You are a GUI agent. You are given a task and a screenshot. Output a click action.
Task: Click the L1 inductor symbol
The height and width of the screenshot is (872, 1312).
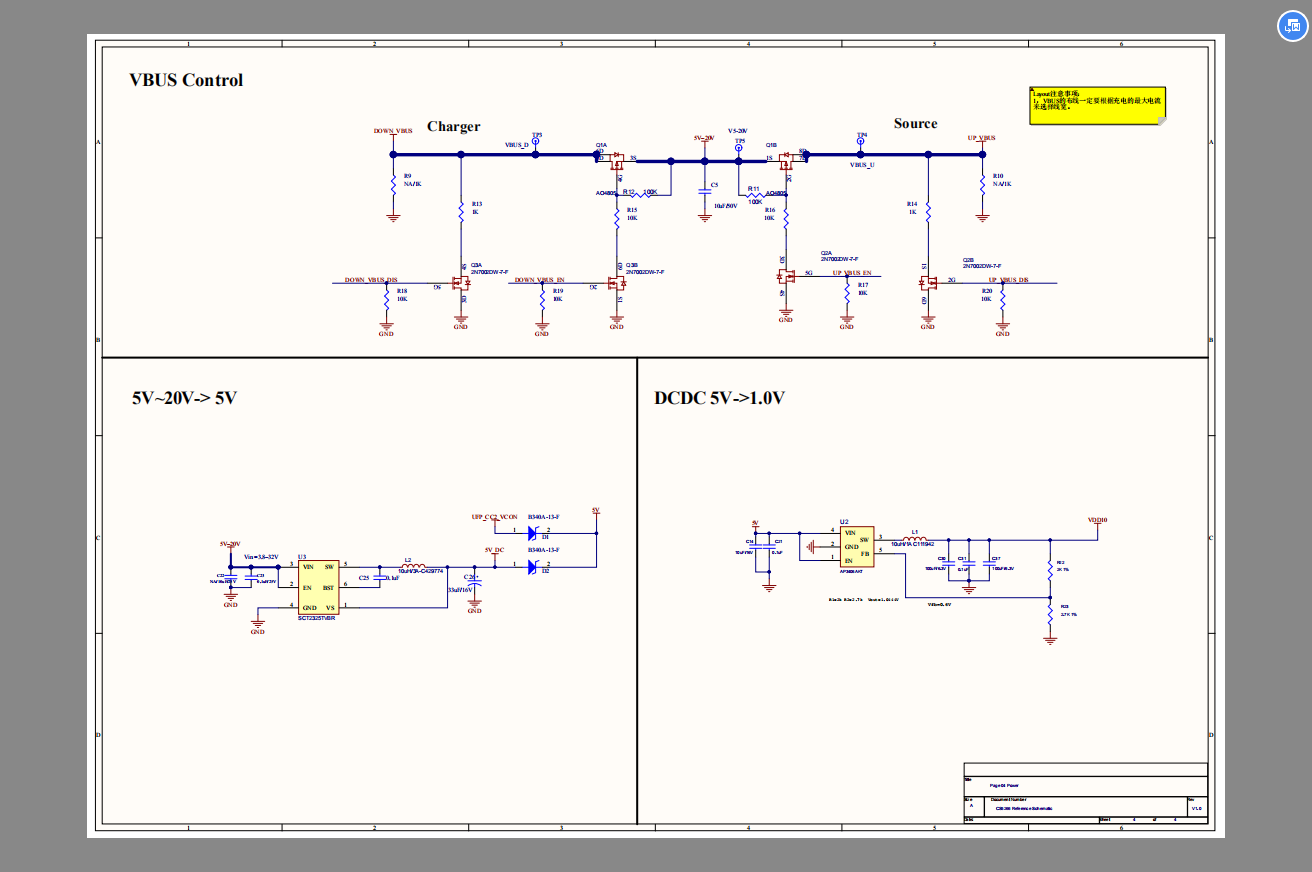pos(914,540)
